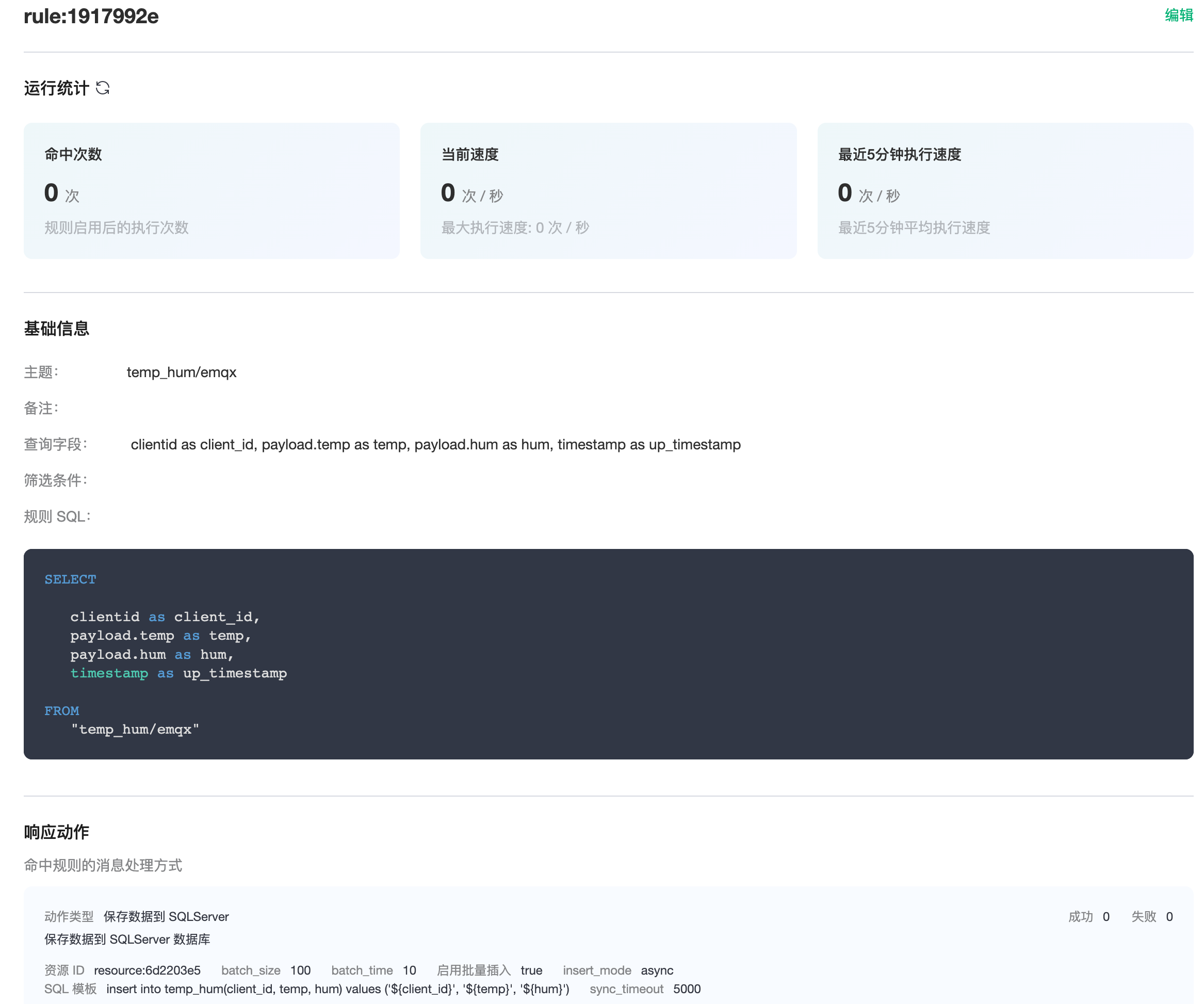Click the refresh statistics icon
Viewport: 1204px width, 1004px height.
103,88
